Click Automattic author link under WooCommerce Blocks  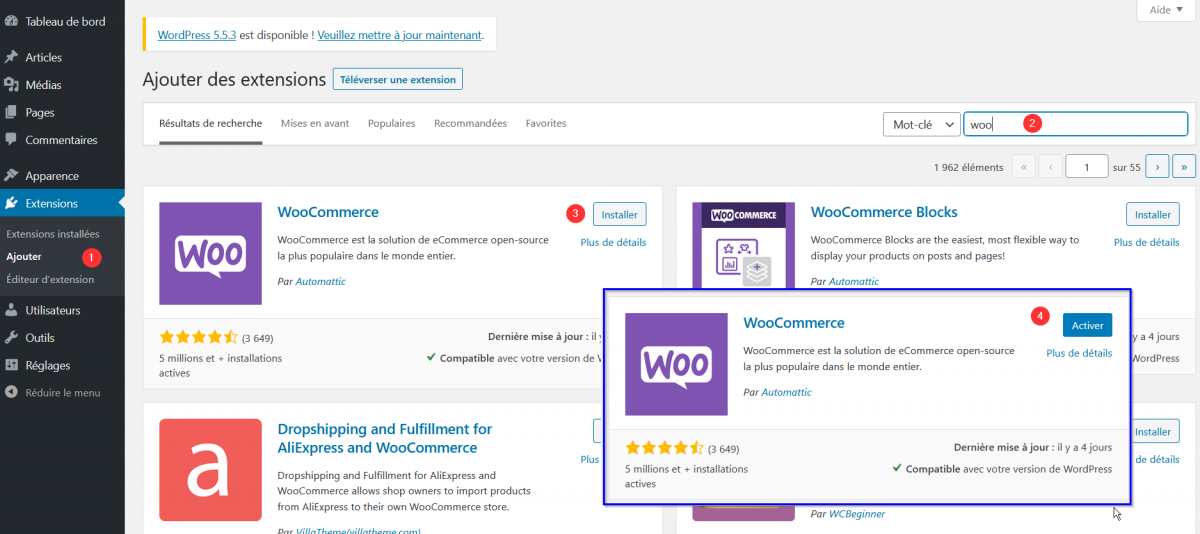click(854, 281)
